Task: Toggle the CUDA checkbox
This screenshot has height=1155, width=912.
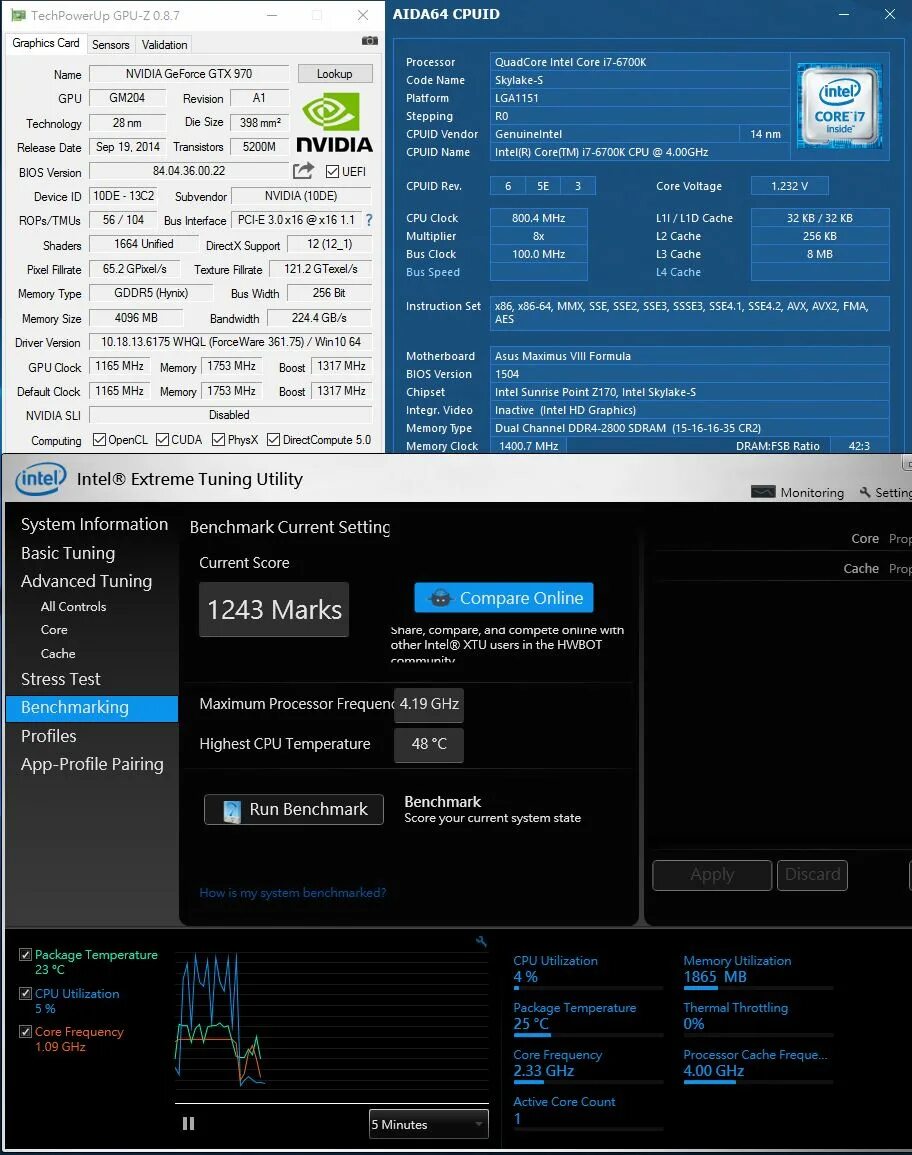Action: (163, 440)
